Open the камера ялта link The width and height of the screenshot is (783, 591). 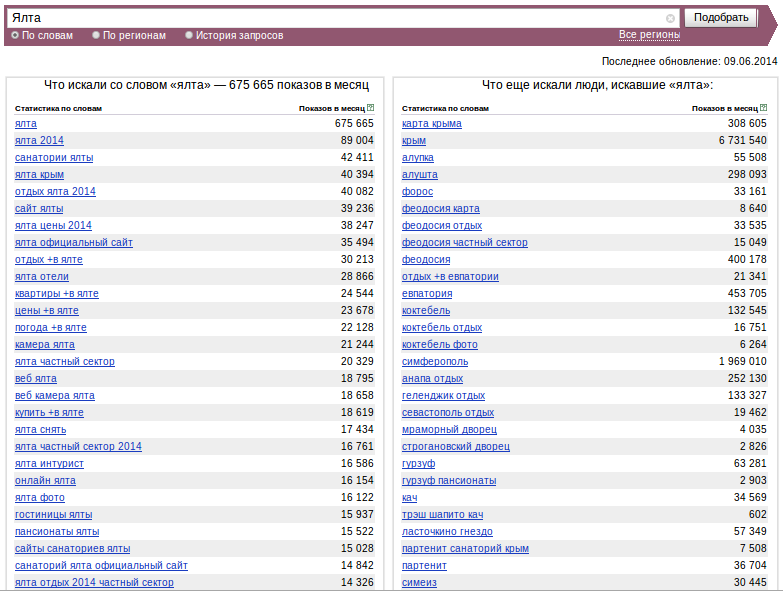(x=45, y=344)
